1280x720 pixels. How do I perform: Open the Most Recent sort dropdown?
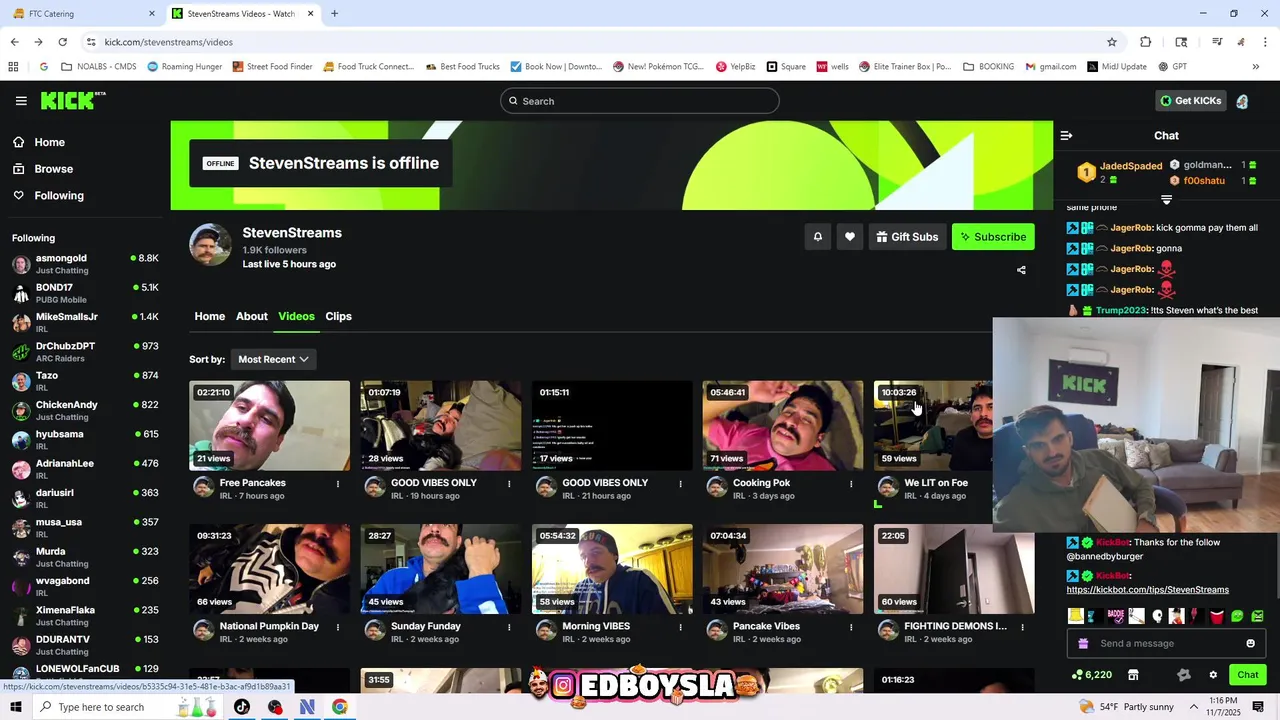pyautogui.click(x=273, y=359)
